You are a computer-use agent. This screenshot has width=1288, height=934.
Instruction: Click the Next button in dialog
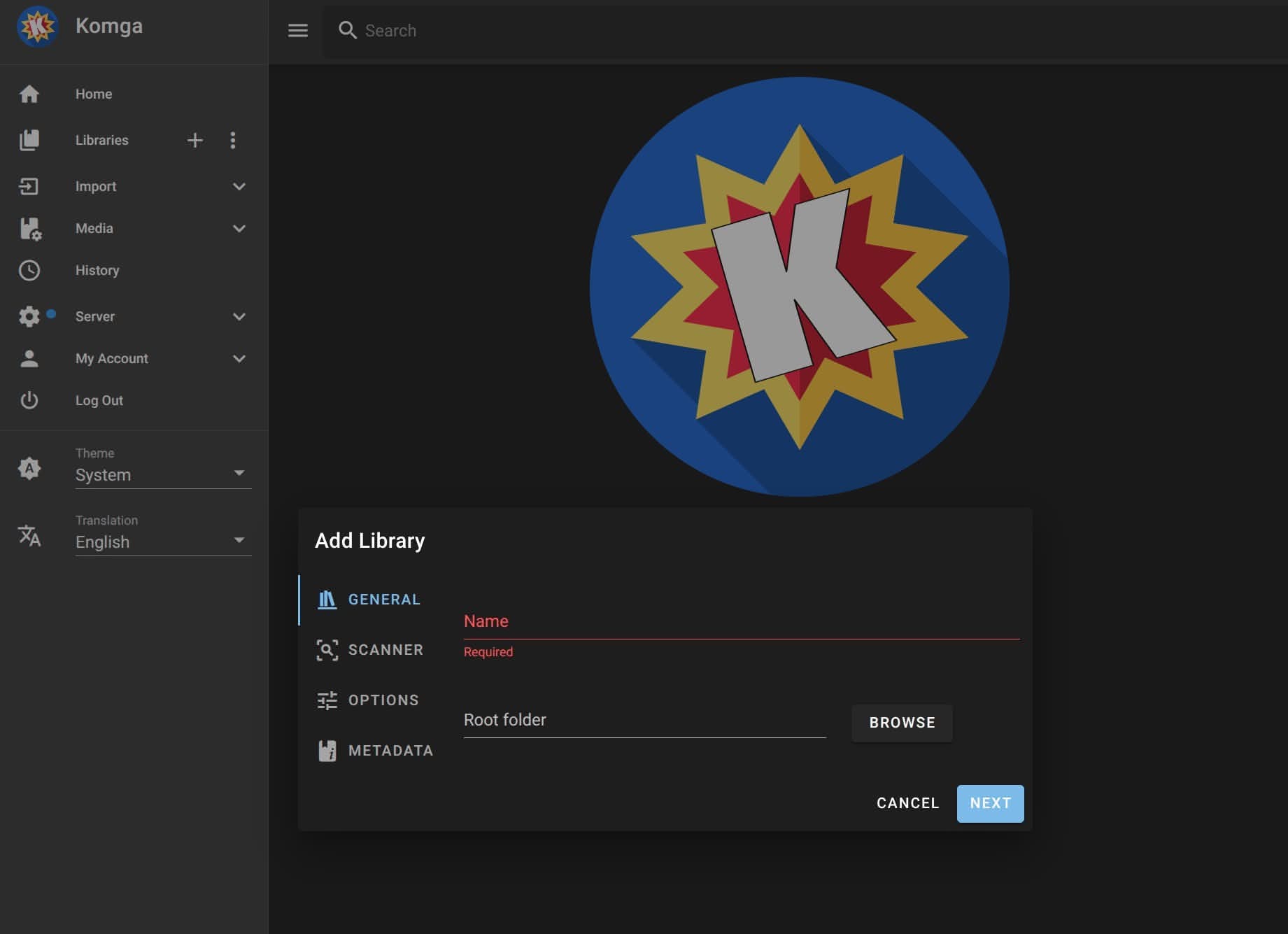(x=990, y=803)
